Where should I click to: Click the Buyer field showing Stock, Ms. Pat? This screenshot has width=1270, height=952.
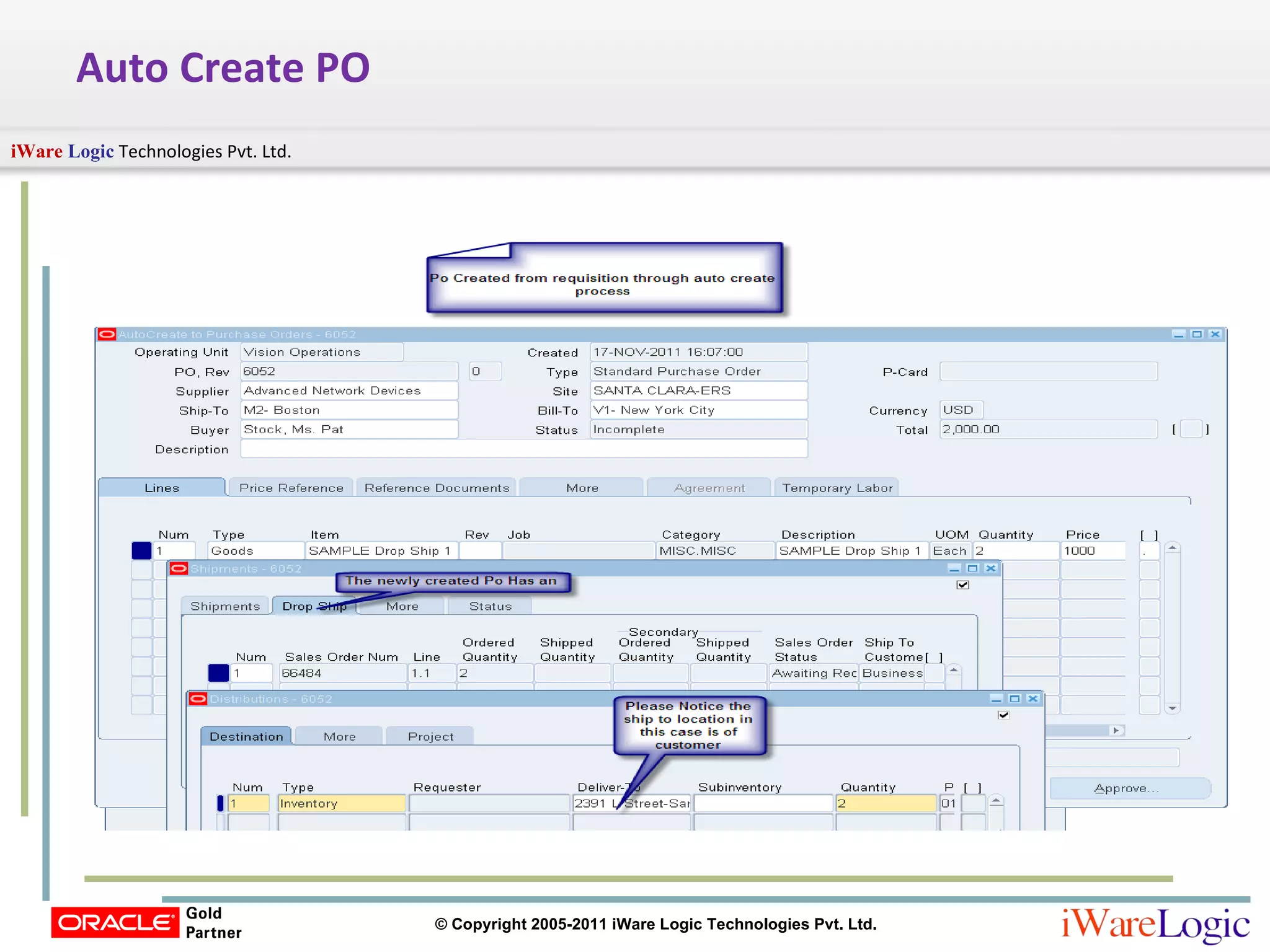pos(349,430)
